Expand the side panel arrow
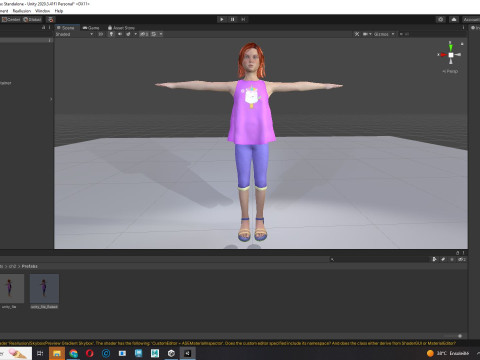 pyautogui.click(x=51, y=99)
